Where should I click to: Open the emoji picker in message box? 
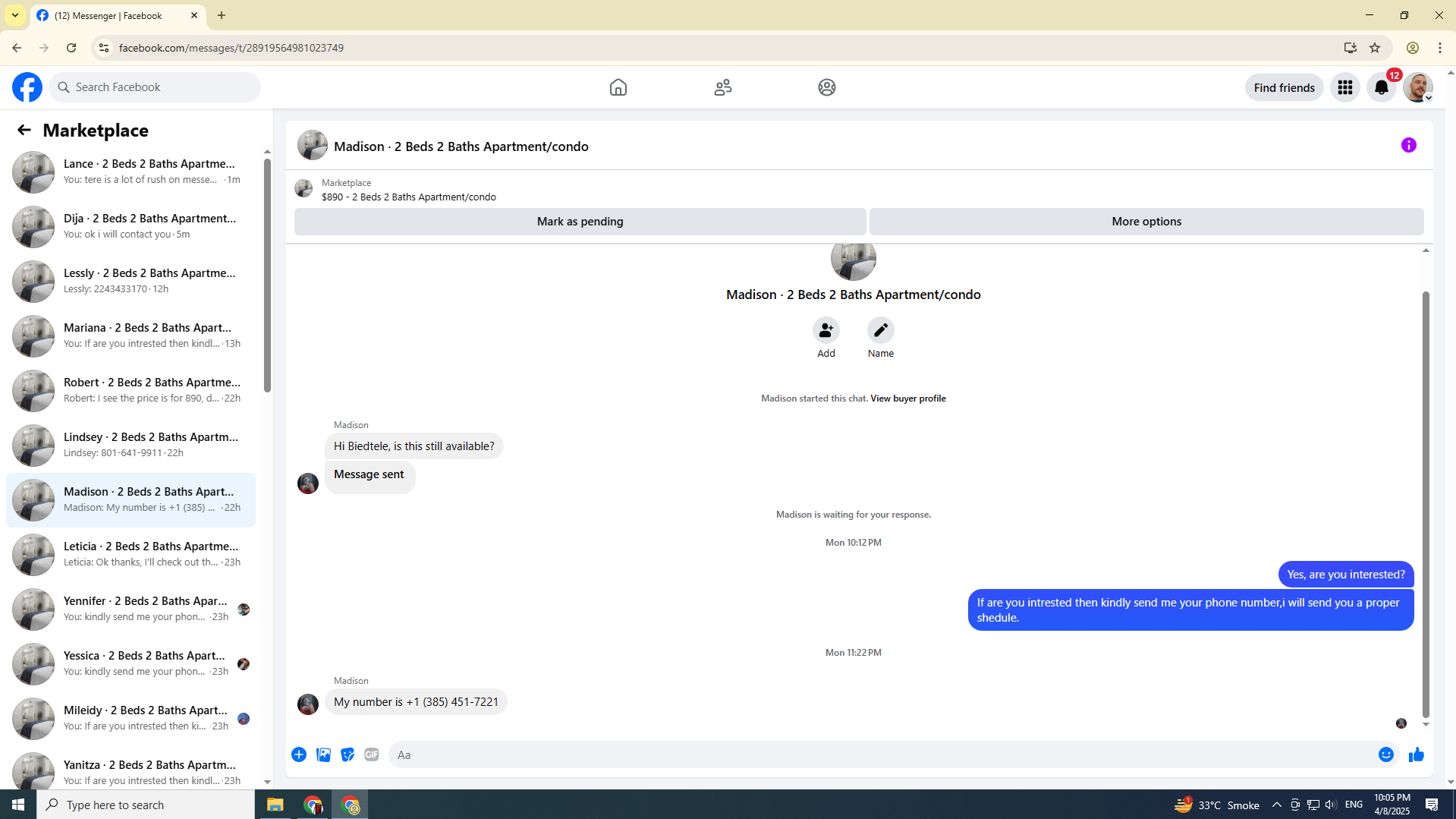click(1386, 754)
